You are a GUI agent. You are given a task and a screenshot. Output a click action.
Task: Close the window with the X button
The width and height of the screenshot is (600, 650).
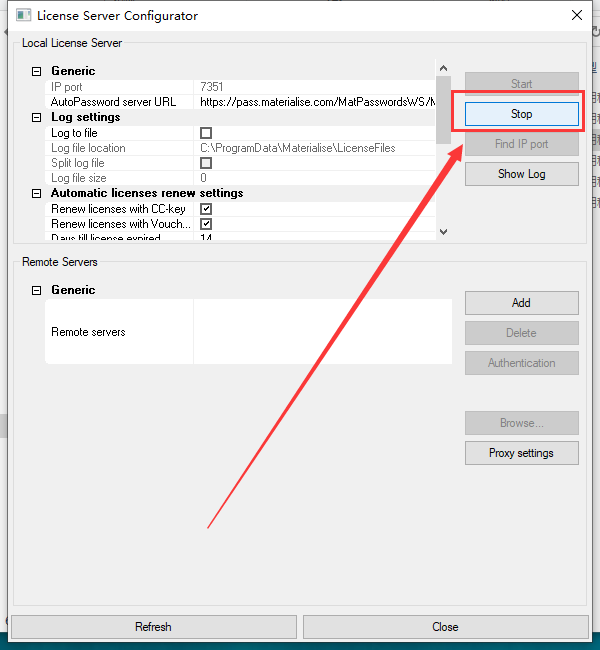576,15
